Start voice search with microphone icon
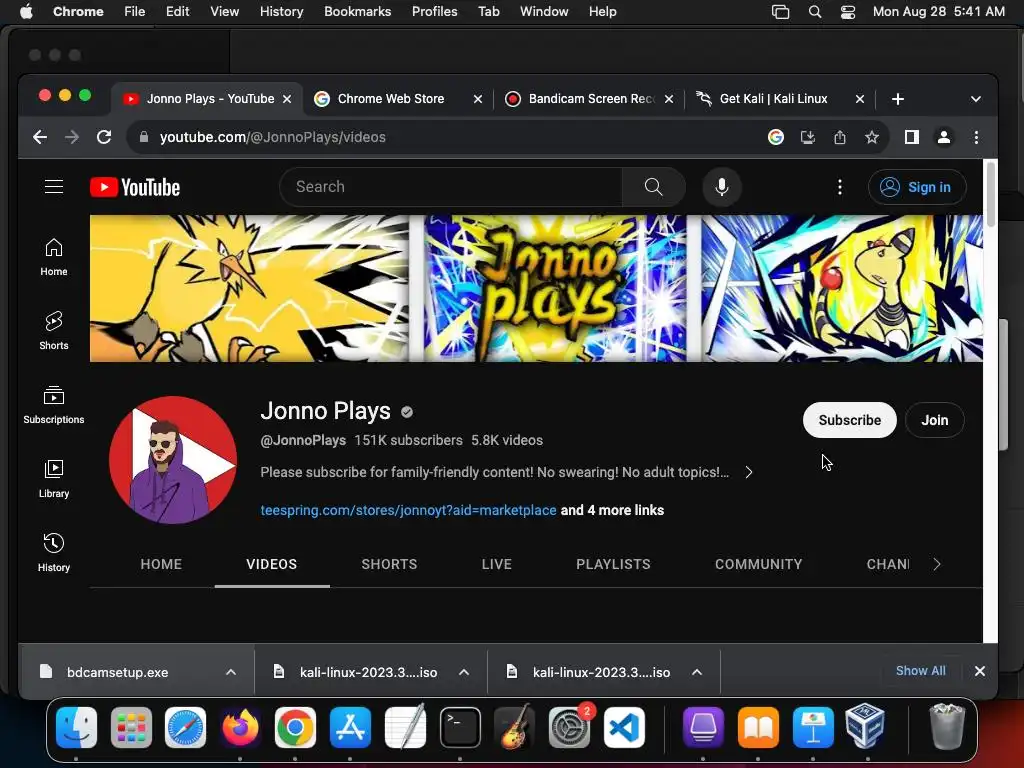Image resolution: width=1024 pixels, height=768 pixels. tap(722, 187)
